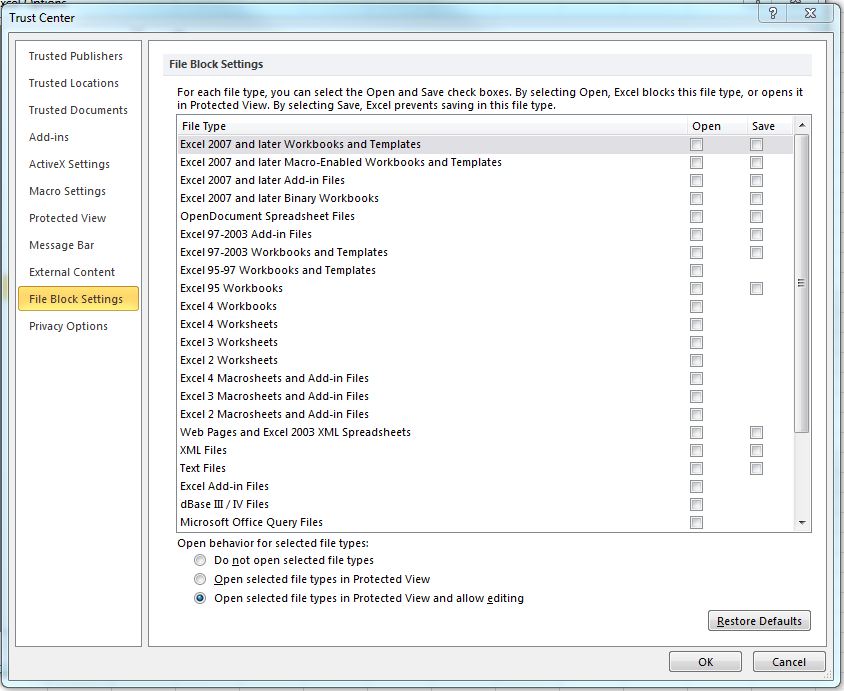This screenshot has height=691, width=844.
Task: Check Open for XML Files
Action: (x=697, y=450)
